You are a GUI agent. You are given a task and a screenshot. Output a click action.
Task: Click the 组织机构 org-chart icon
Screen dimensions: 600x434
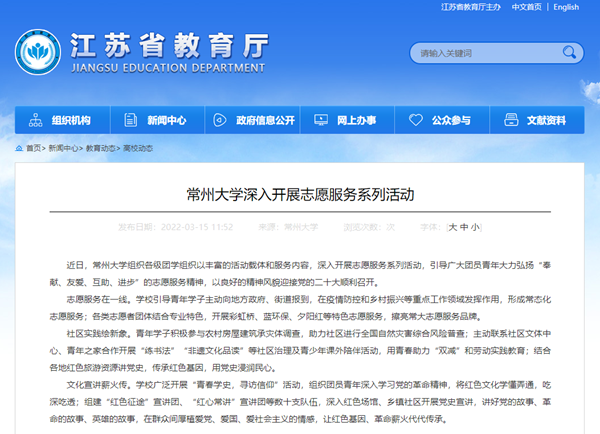pyautogui.click(x=39, y=121)
